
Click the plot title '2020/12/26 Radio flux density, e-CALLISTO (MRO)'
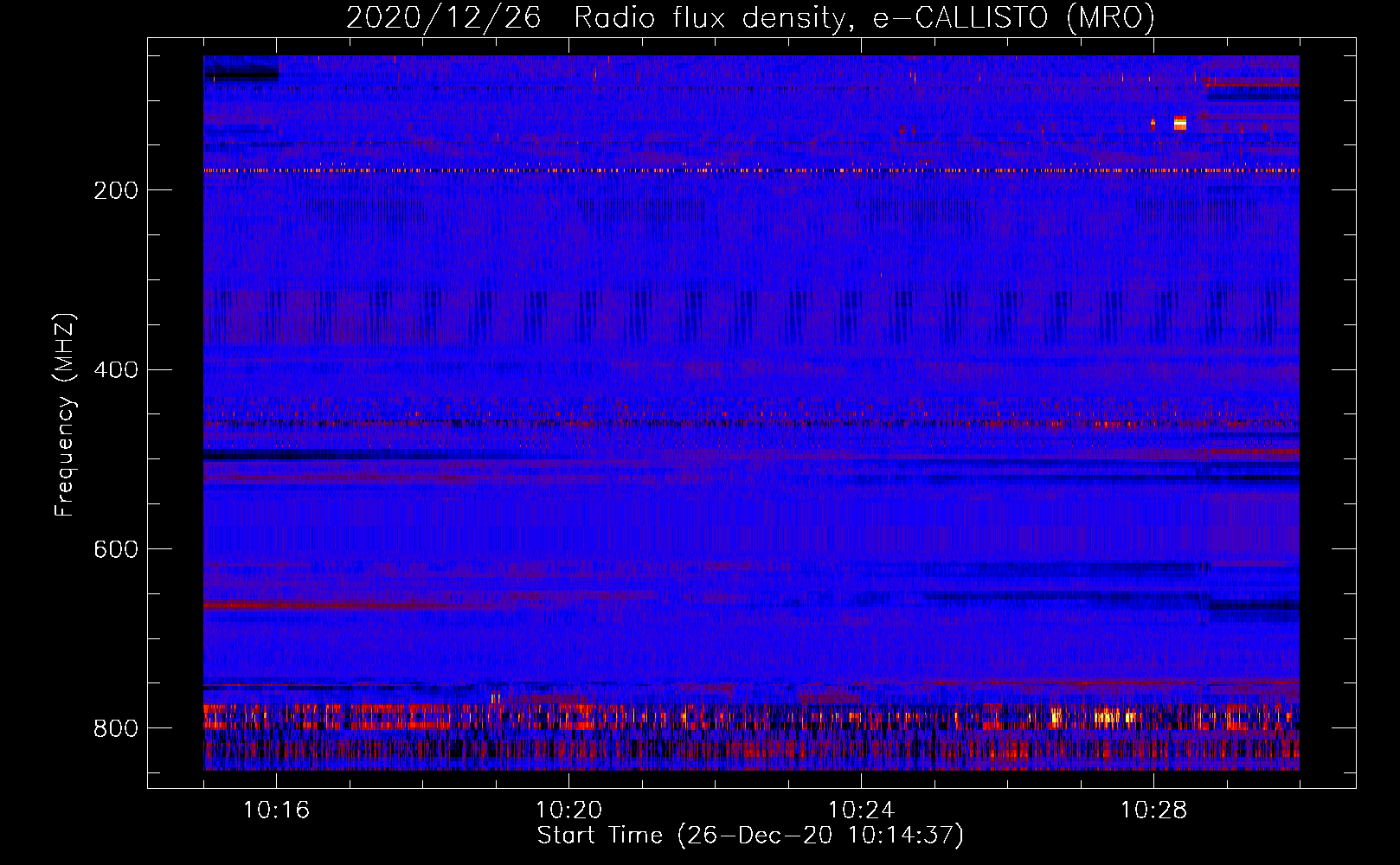[750, 18]
